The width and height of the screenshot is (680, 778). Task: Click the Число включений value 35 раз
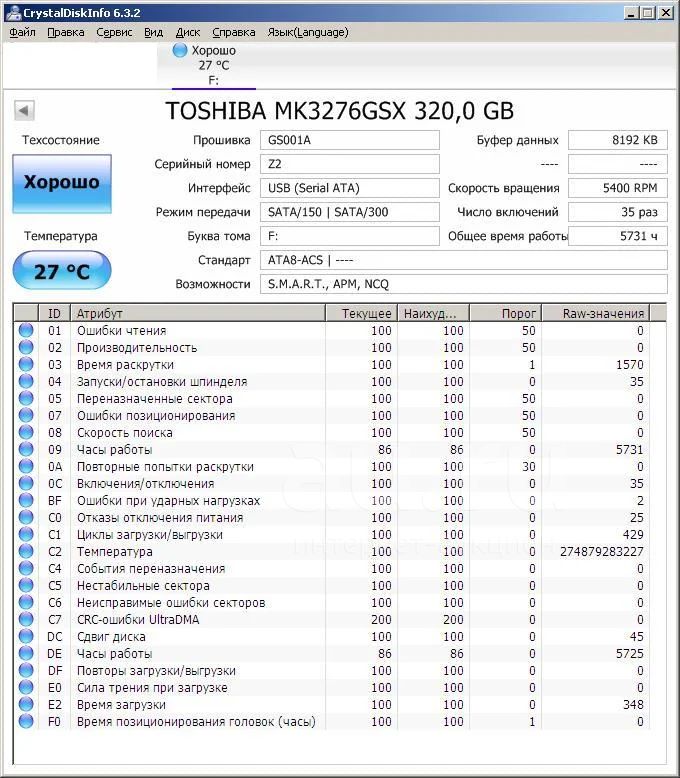pos(617,212)
